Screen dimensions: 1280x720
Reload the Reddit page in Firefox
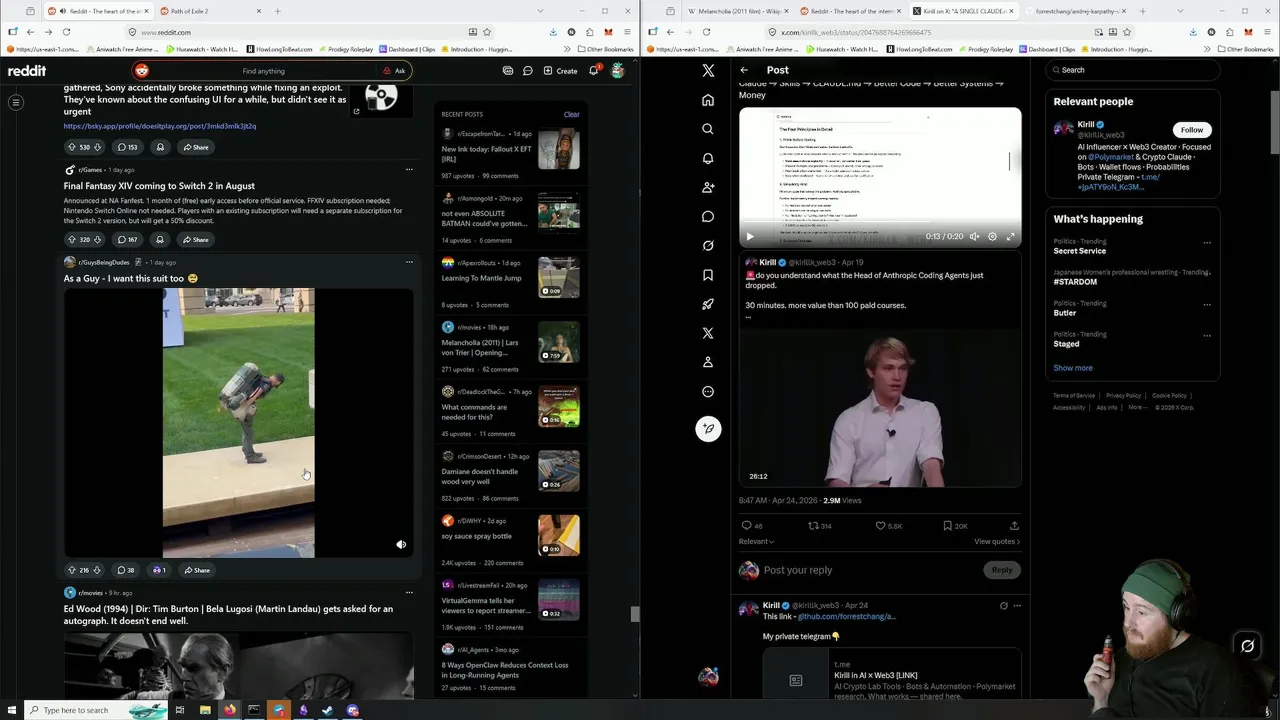(x=66, y=32)
